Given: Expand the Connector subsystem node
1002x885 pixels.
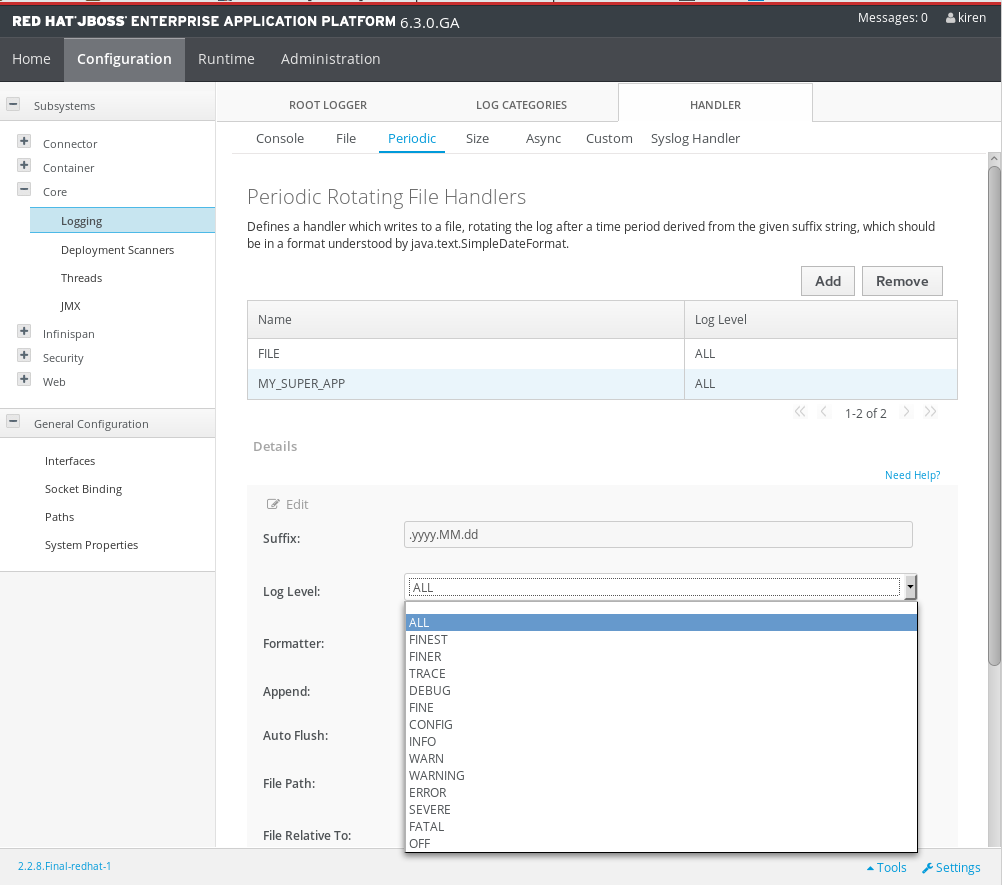Looking at the screenshot, I should point(24,141).
